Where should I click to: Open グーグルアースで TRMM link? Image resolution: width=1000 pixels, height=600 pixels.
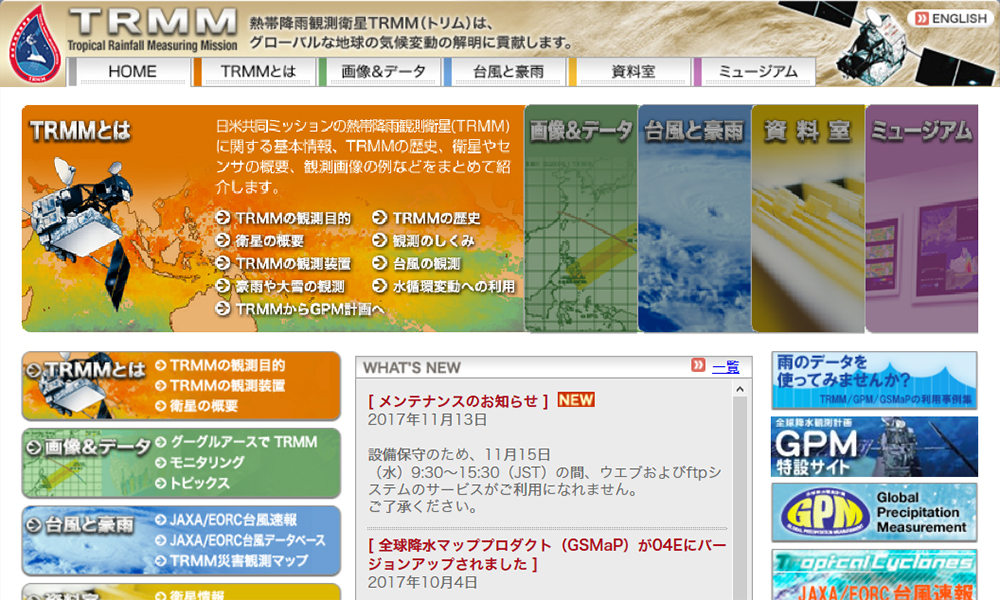(x=243, y=442)
